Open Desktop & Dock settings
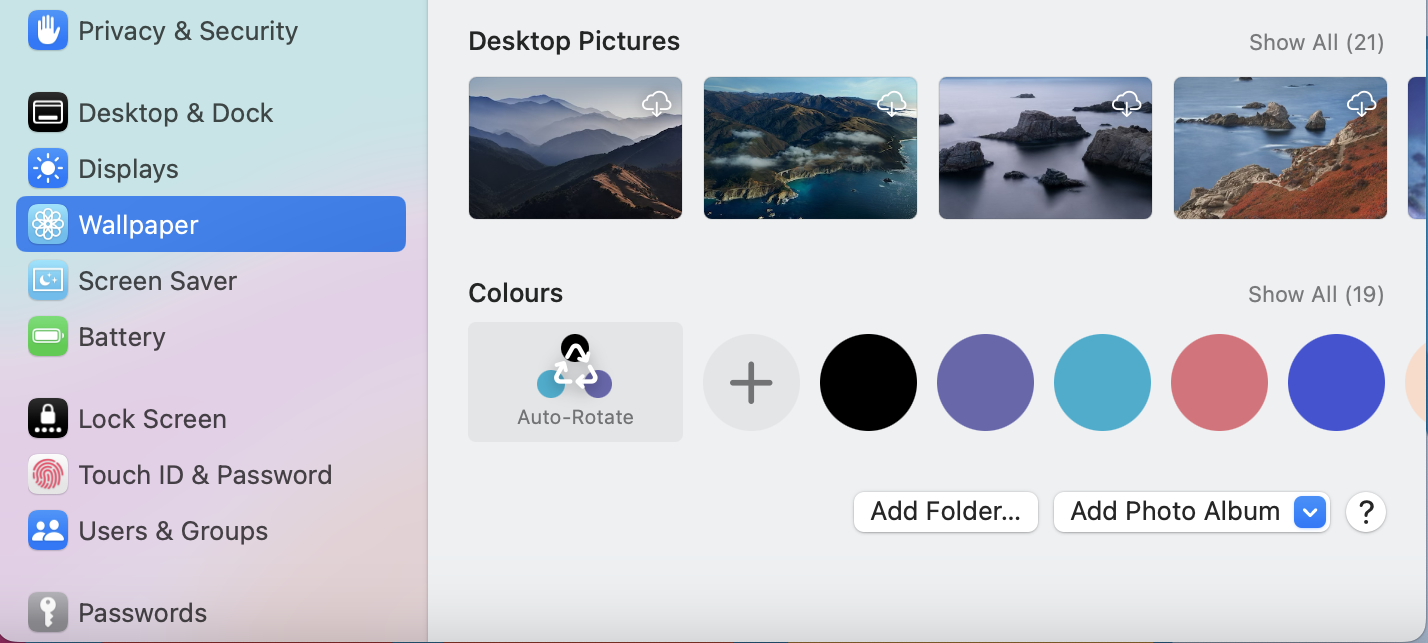The height and width of the screenshot is (643, 1428). click(x=211, y=112)
